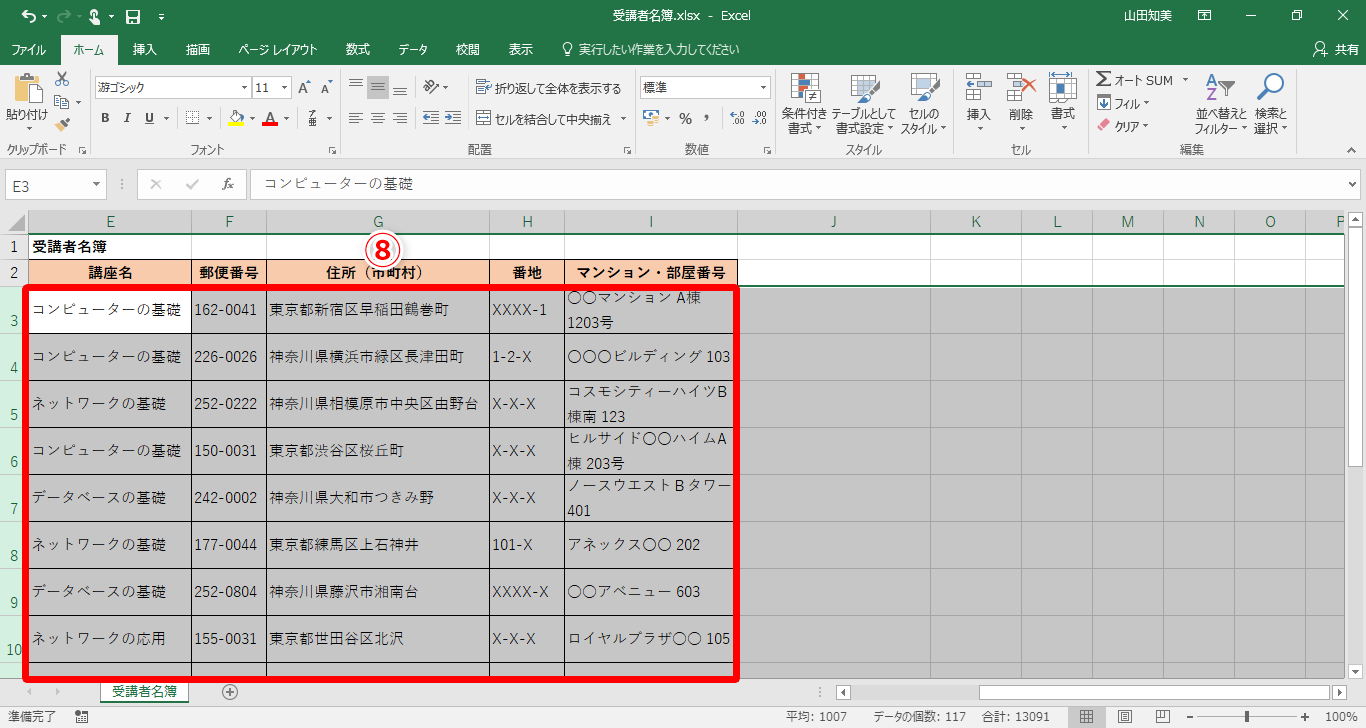Toggle bottom vertical alignment
The width and height of the screenshot is (1366, 728).
click(400, 87)
